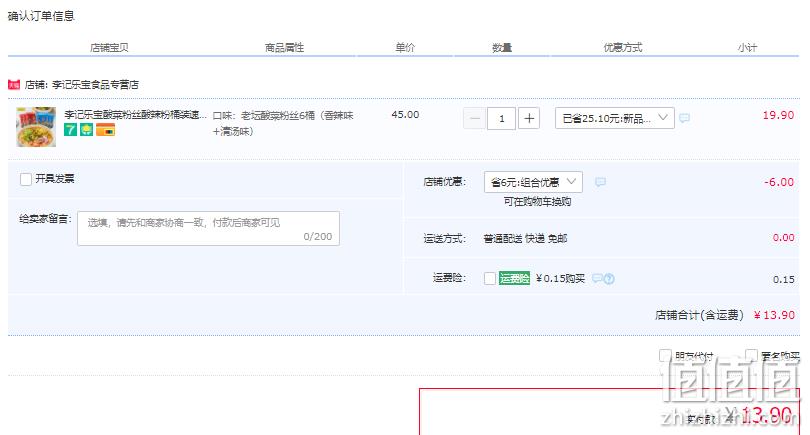Open the store link 李记乐宝食品专营店
Viewport: 810px width, 435px height.
(x=96, y=85)
